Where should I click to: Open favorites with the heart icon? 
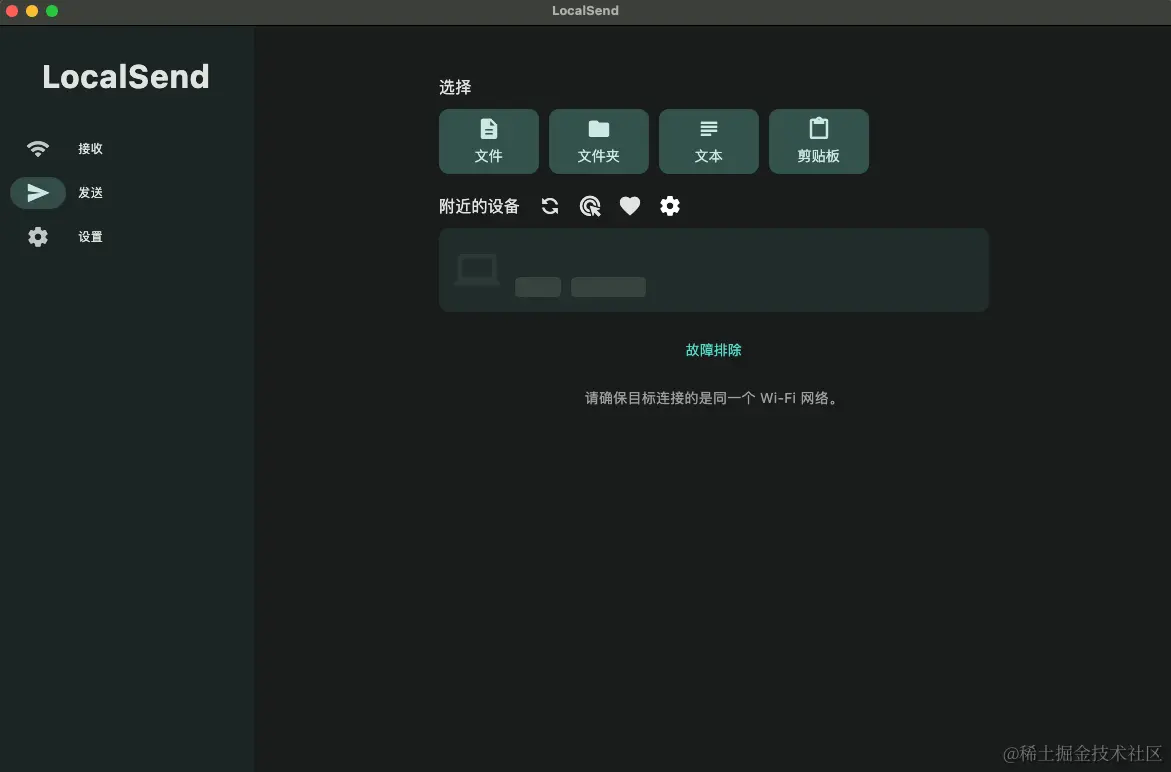click(630, 206)
